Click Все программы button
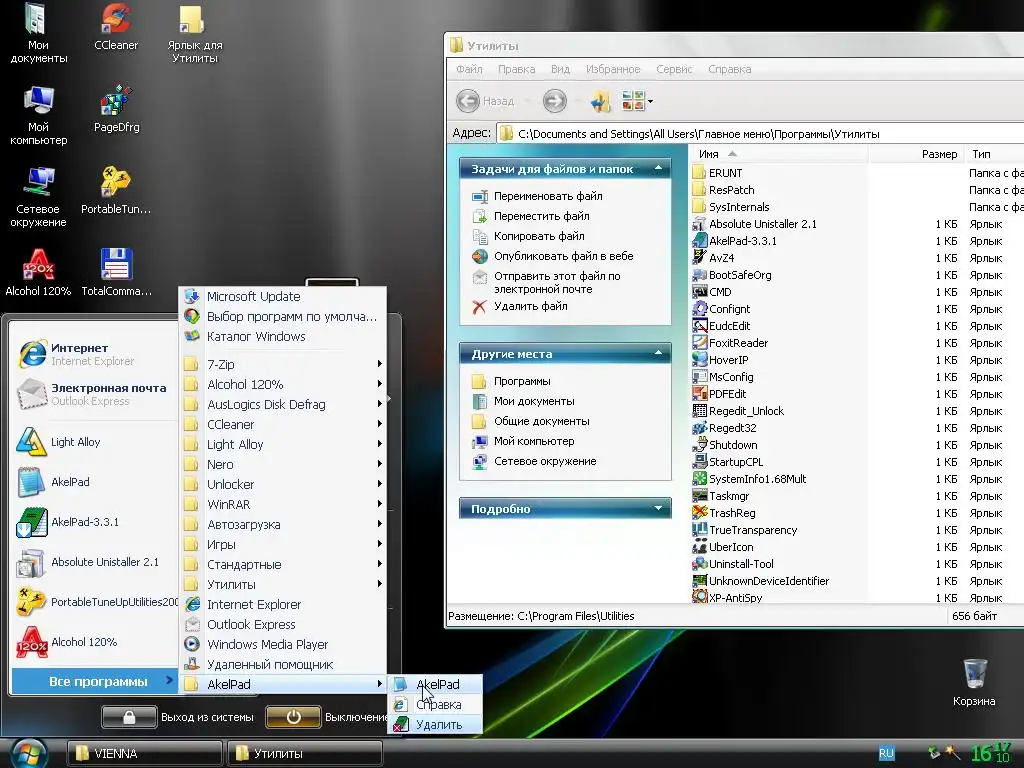This screenshot has width=1024, height=768. point(94,681)
